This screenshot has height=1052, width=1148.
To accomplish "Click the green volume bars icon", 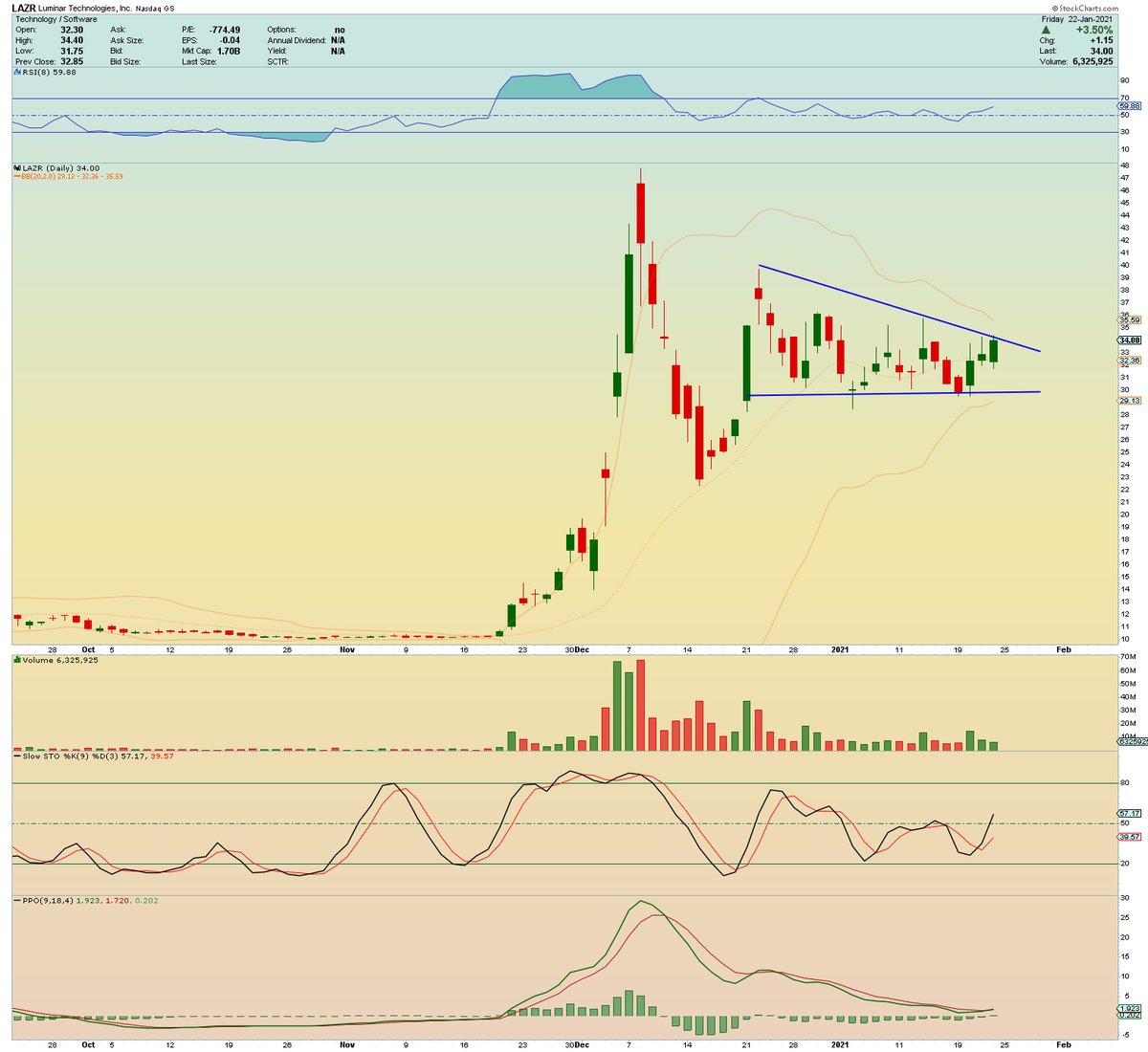I will tap(19, 660).
